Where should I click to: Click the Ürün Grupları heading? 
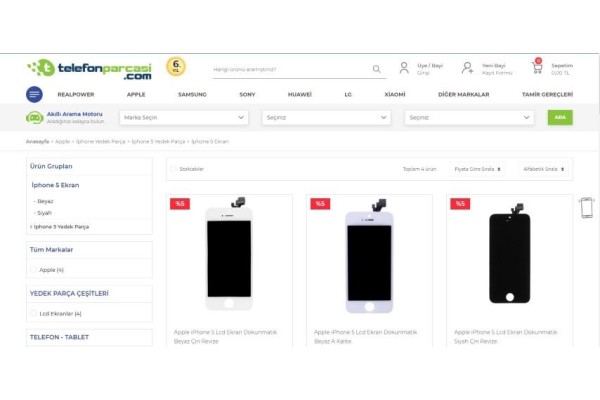click(51, 166)
